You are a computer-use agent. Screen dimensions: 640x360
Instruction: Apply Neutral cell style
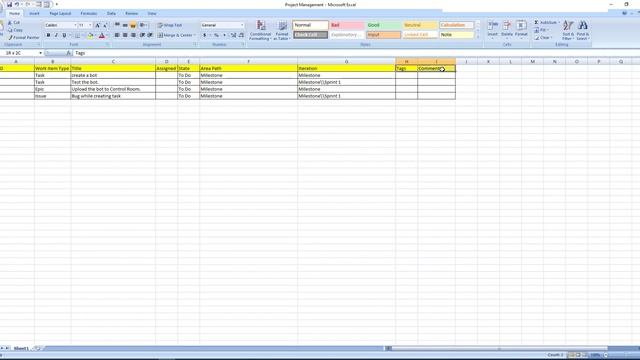pos(420,25)
